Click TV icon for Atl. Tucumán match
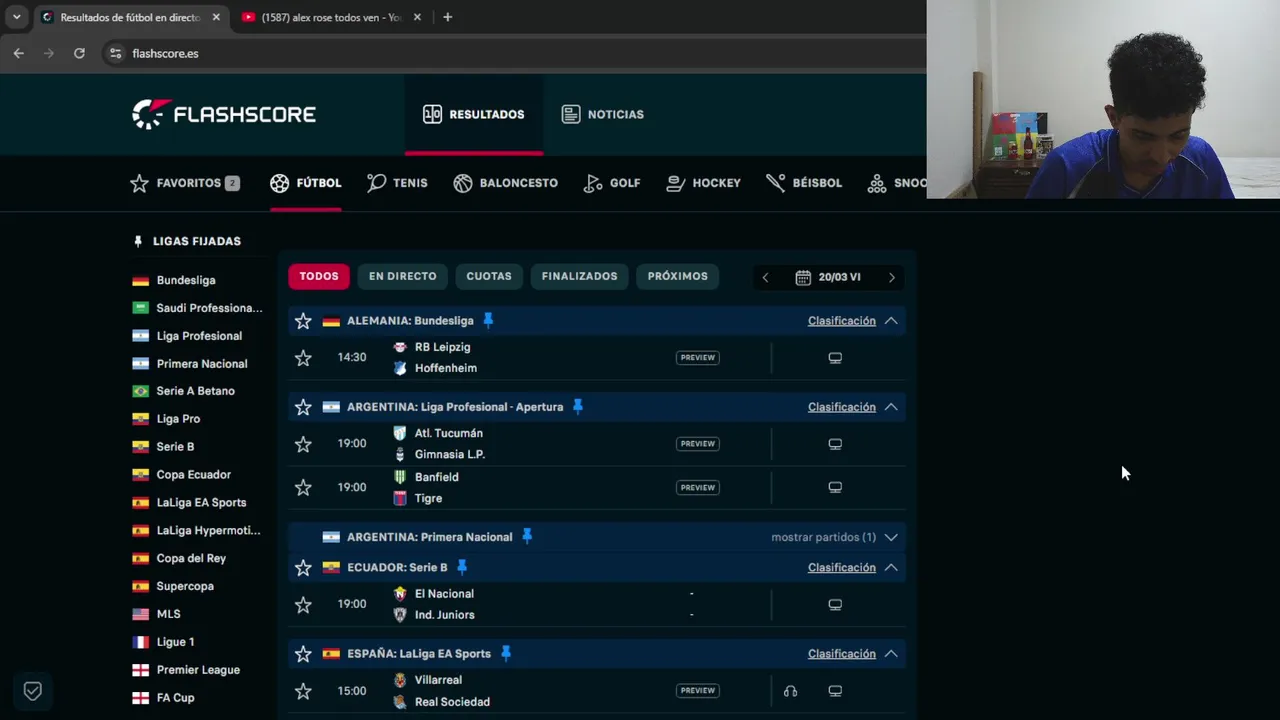The image size is (1280, 720). (835, 443)
